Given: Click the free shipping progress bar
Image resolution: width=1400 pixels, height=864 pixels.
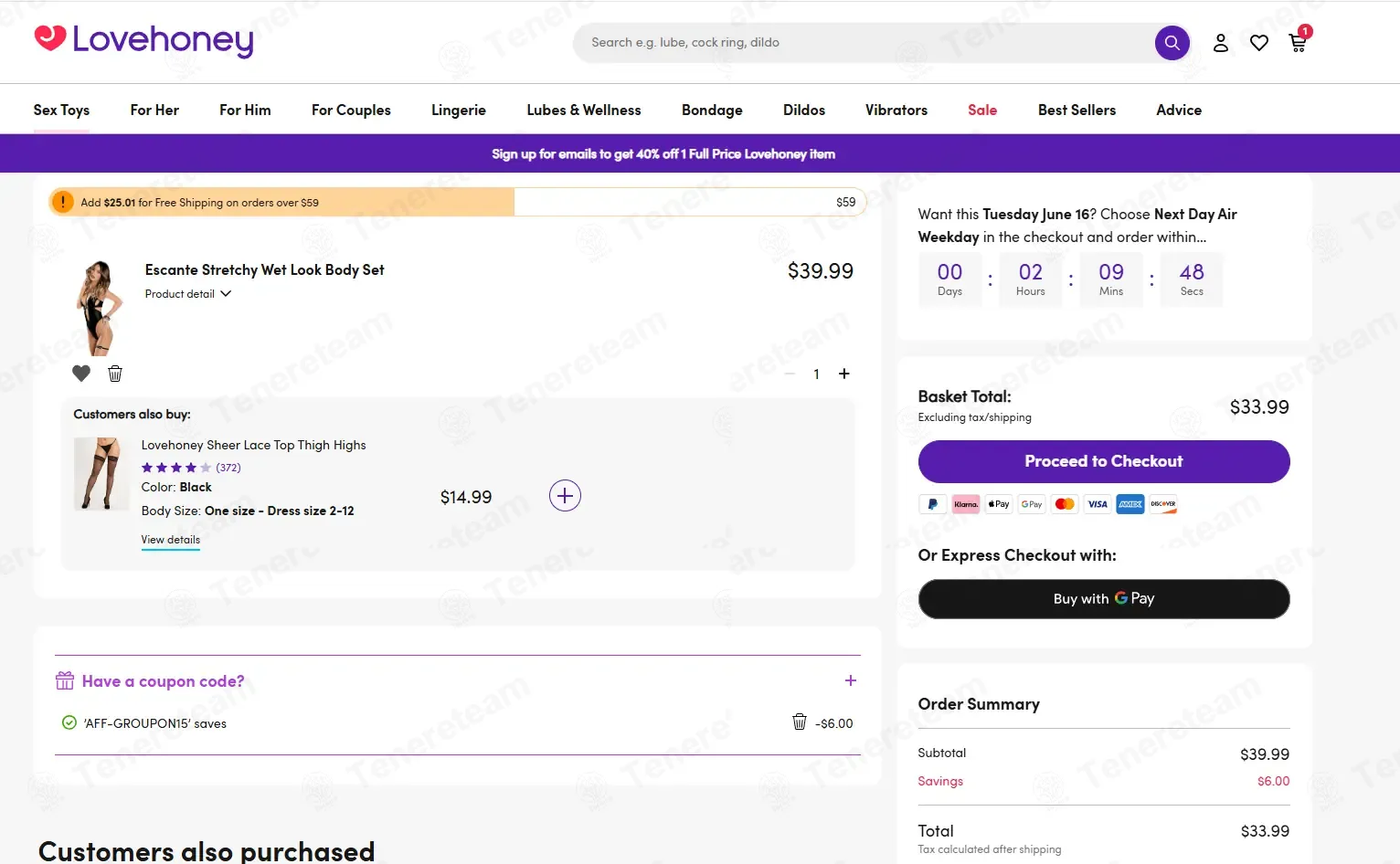Looking at the screenshot, I should pyautogui.click(x=457, y=202).
